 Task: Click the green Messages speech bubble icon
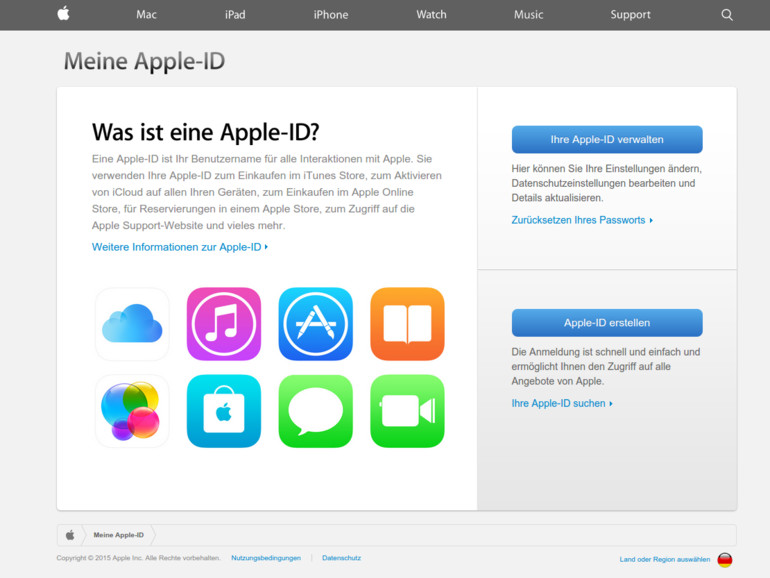pyautogui.click(x=315, y=411)
